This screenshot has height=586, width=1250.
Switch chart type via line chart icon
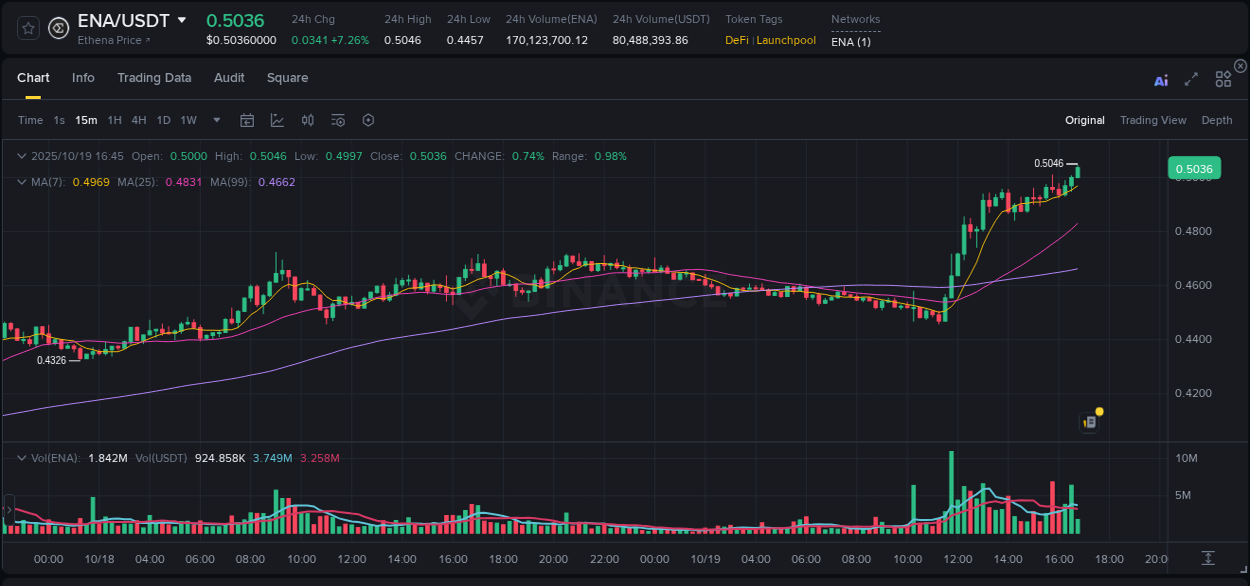277,119
